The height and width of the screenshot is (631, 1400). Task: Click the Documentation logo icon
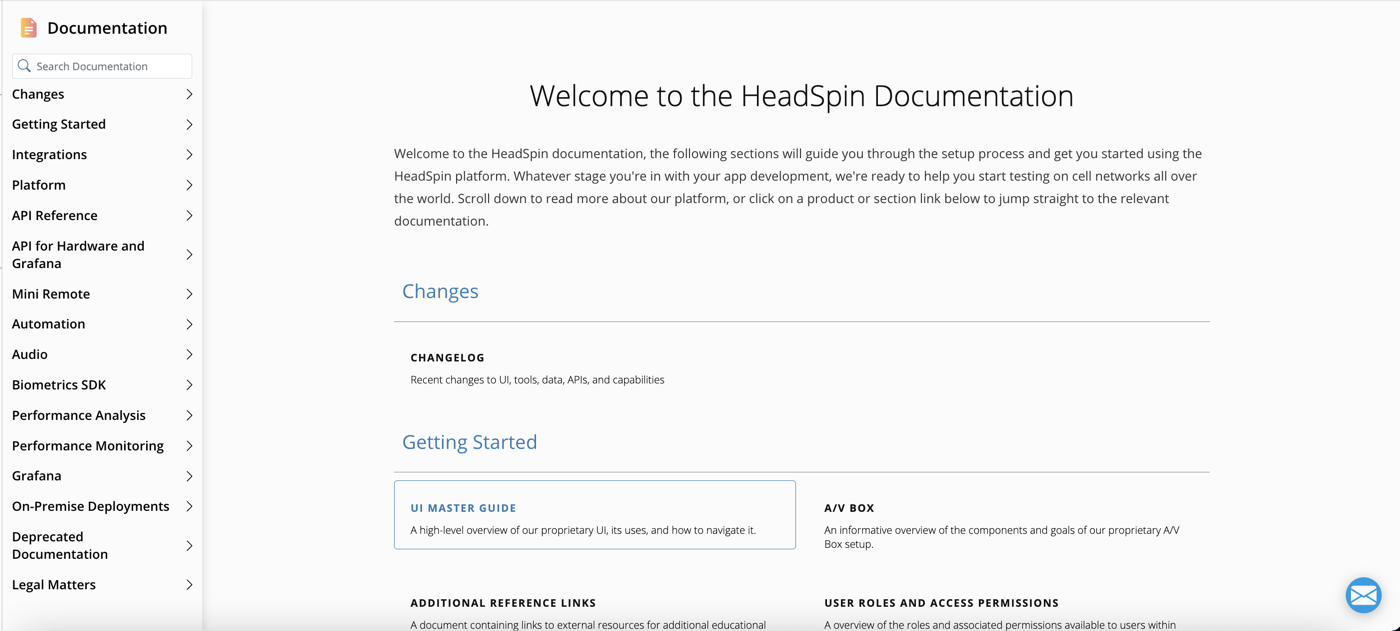click(x=29, y=28)
